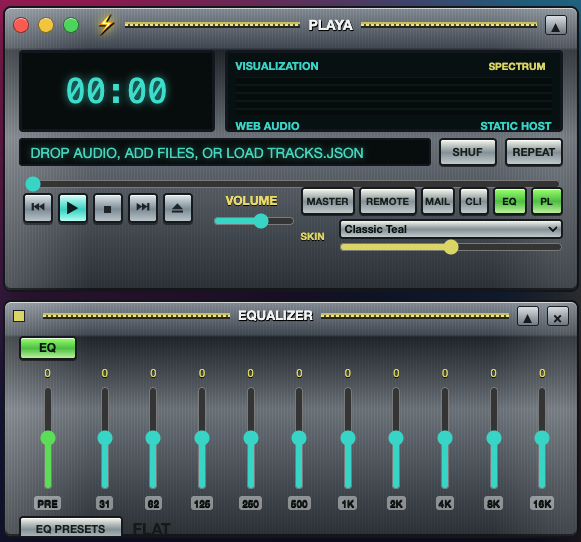Screen dimensions: 581x542
Task: Click the 16K band label
Action: point(542,504)
